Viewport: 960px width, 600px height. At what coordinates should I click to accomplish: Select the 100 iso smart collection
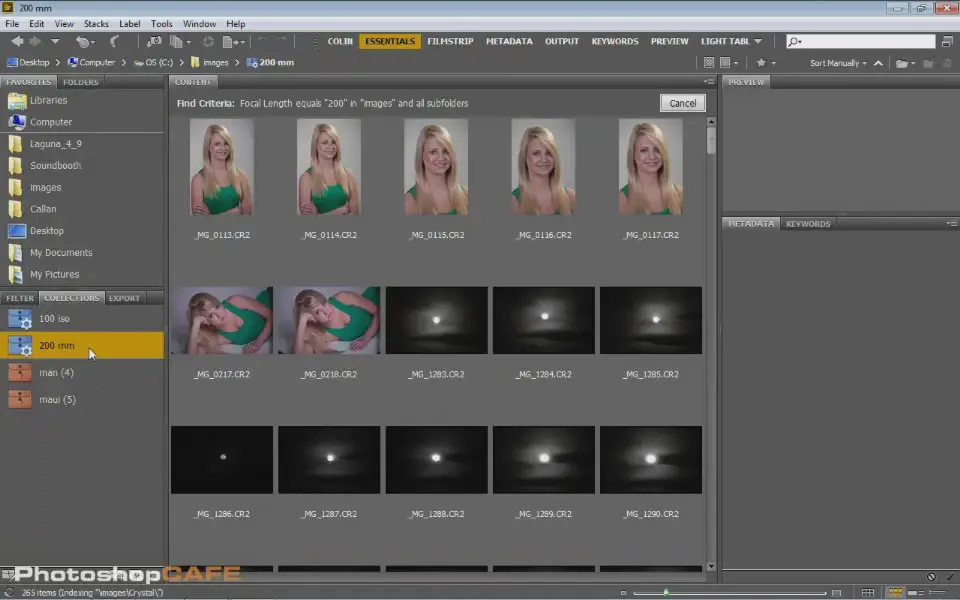click(82, 318)
